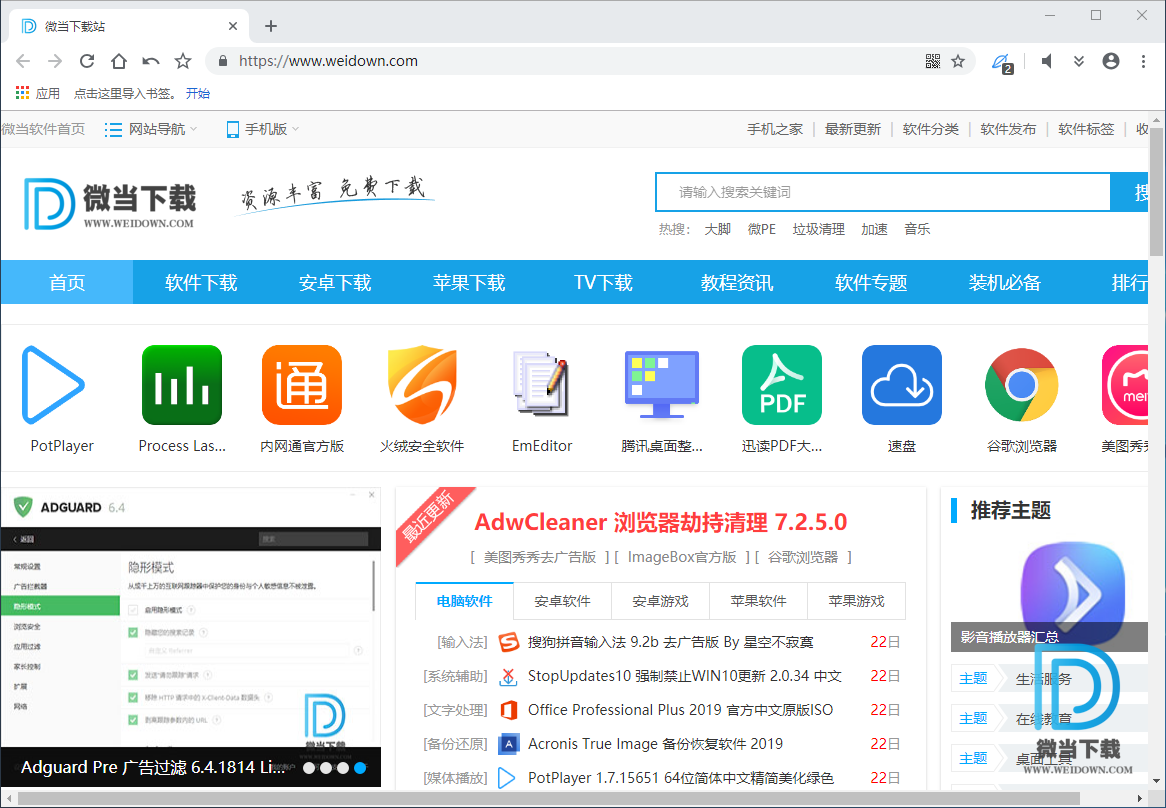Expand the 网站导航 dropdown
Viewport: 1166px width, 808px height.
click(151, 129)
